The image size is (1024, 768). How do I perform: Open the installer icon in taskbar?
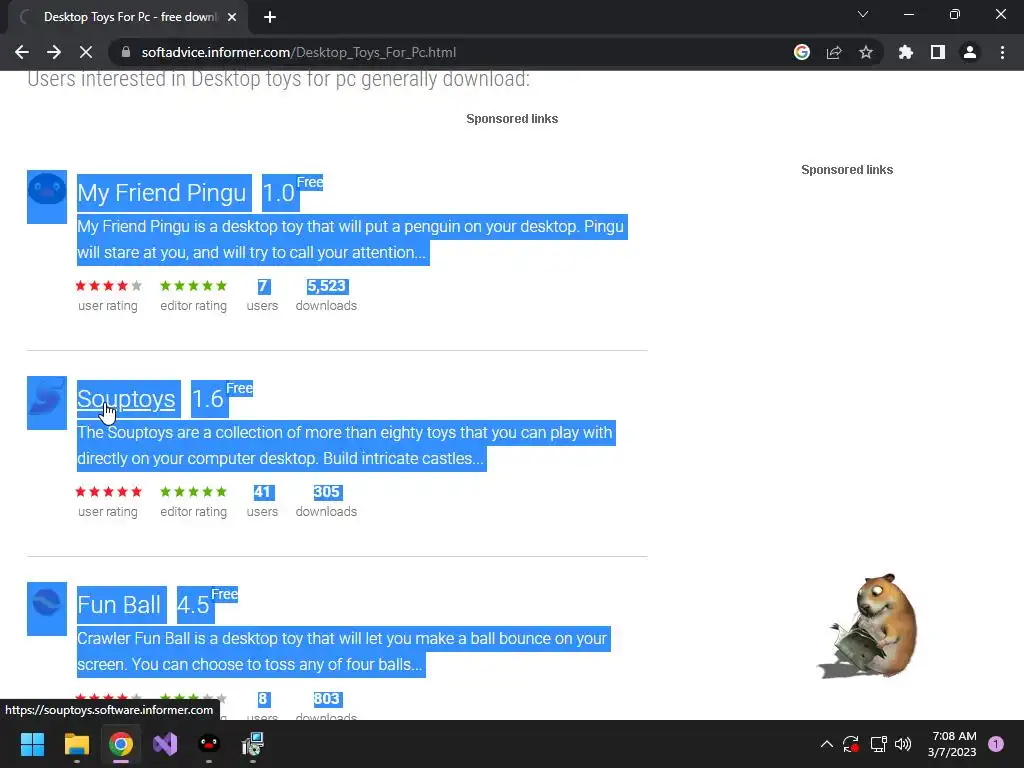click(x=253, y=744)
